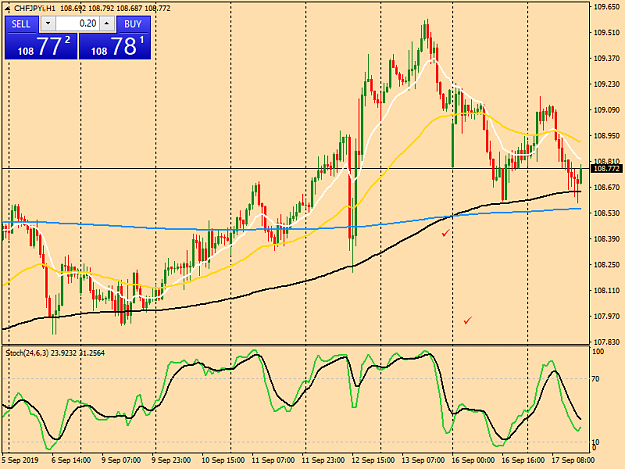Click the BUY button in the trading panel

point(133,24)
